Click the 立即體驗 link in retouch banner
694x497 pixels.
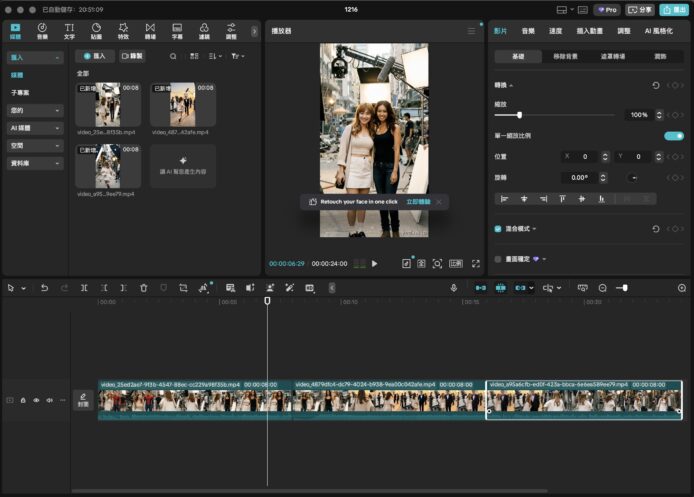[418, 202]
